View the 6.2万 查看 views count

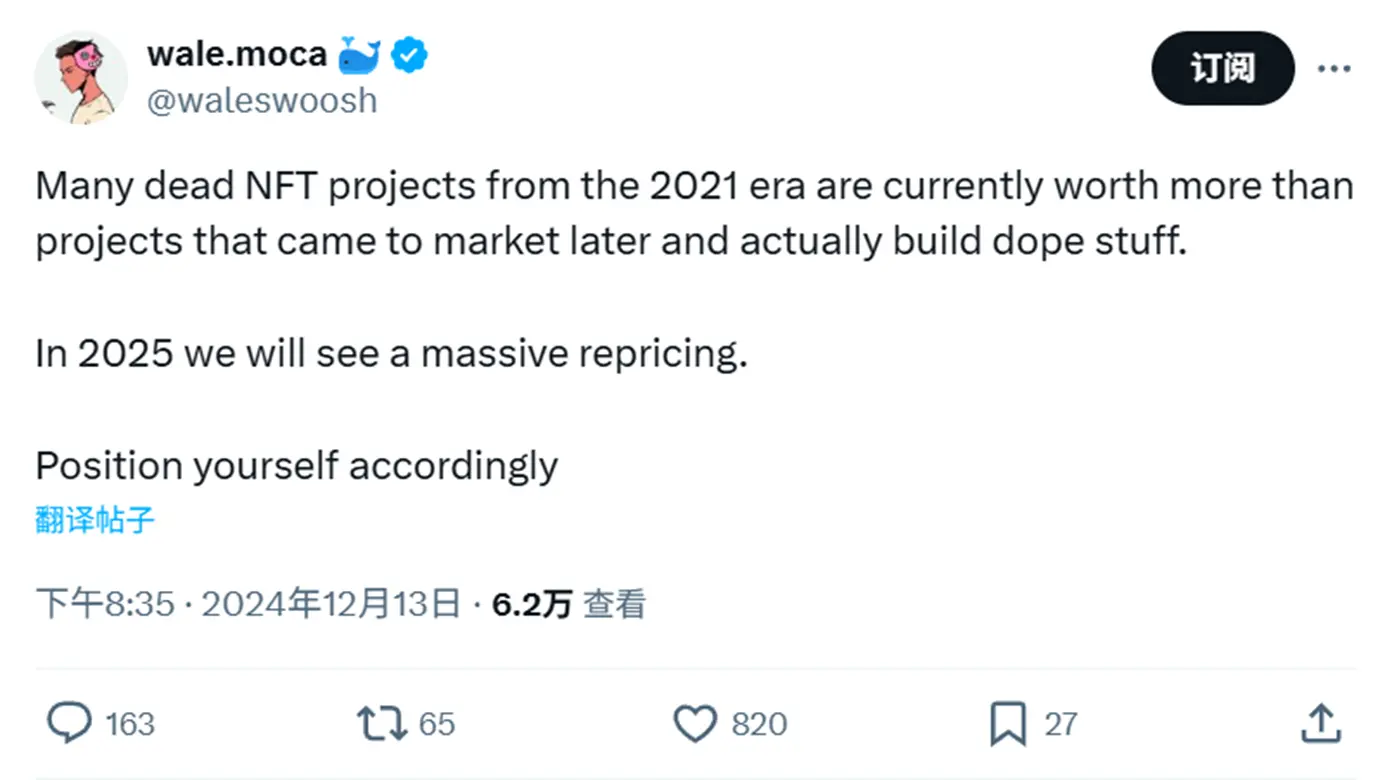pos(569,605)
